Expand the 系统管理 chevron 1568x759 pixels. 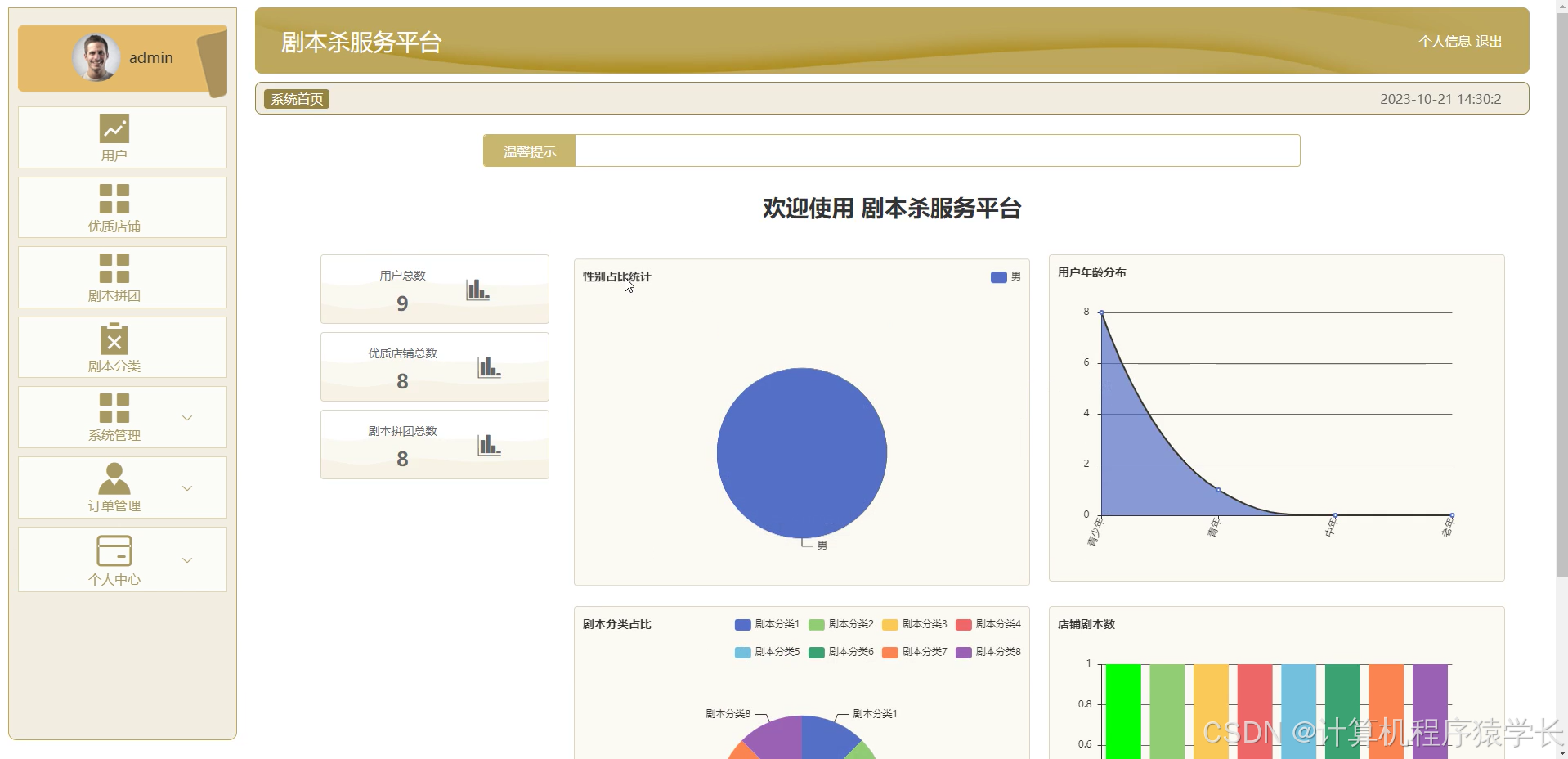[x=187, y=418]
